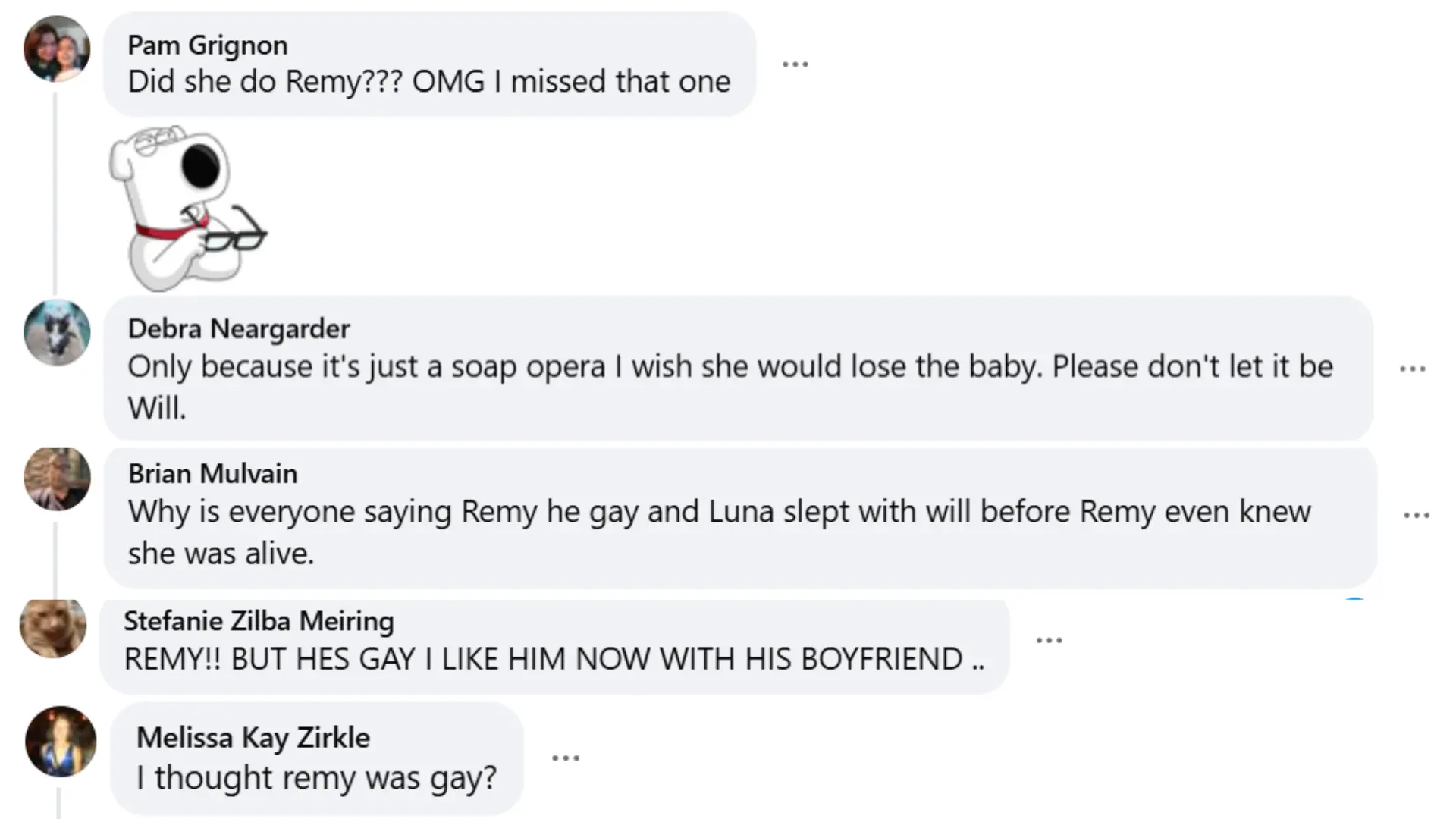The image size is (1456, 819).
Task: Click Pam Grignon's profile picture
Action: coord(57,49)
